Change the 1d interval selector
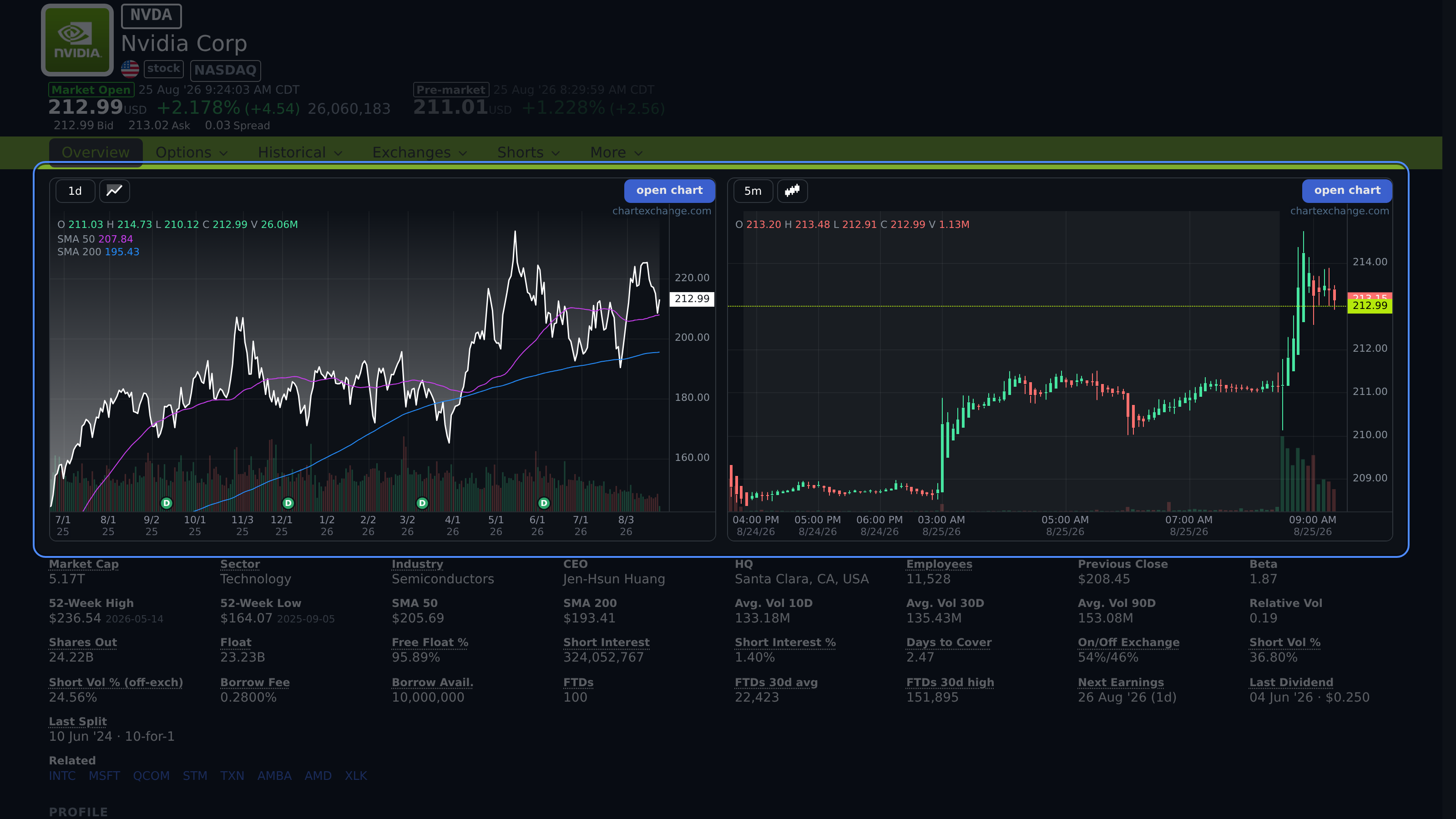Image resolution: width=1456 pixels, height=819 pixels. pos(75,191)
